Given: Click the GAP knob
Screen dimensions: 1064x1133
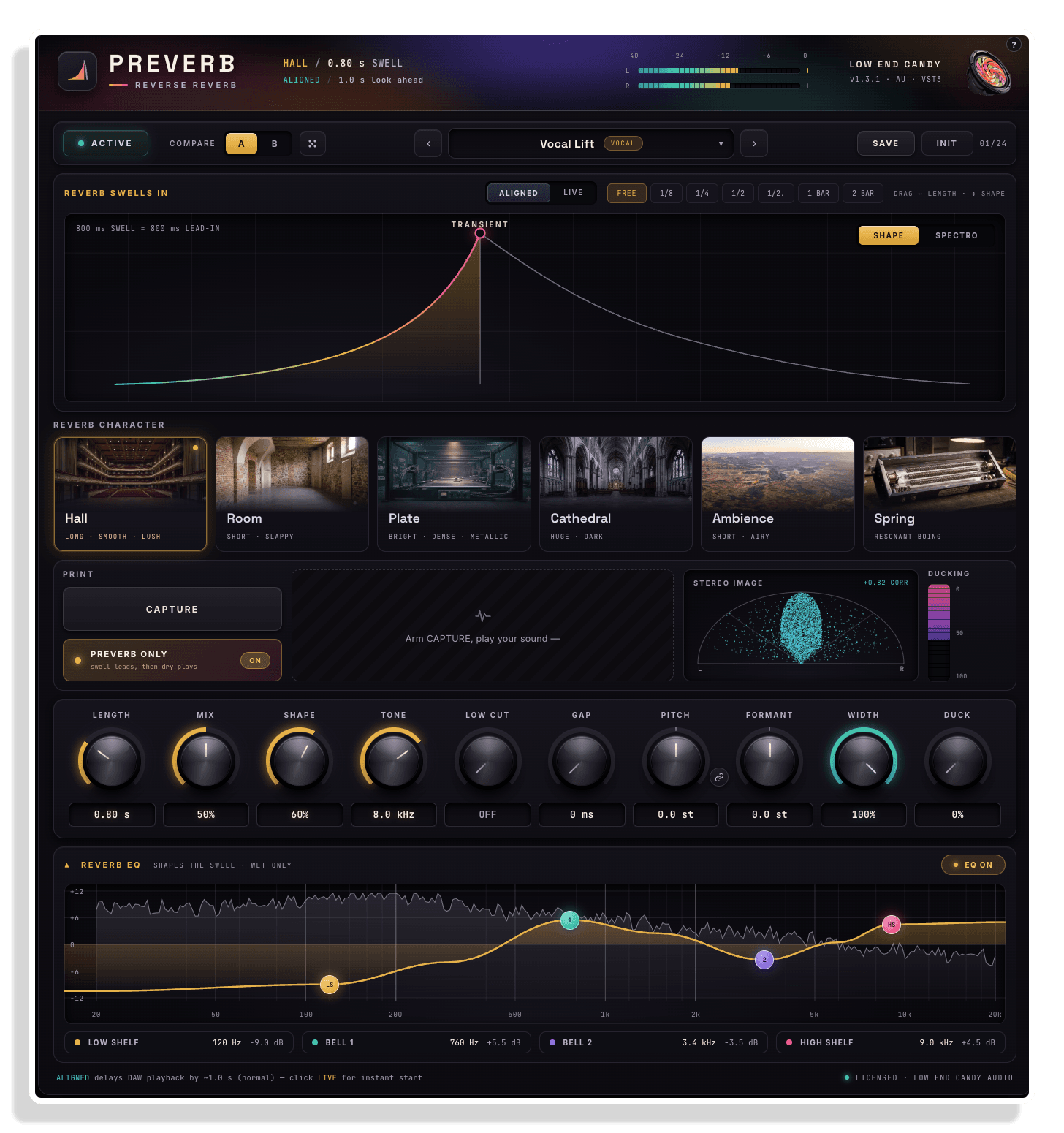Looking at the screenshot, I should pyautogui.click(x=582, y=761).
